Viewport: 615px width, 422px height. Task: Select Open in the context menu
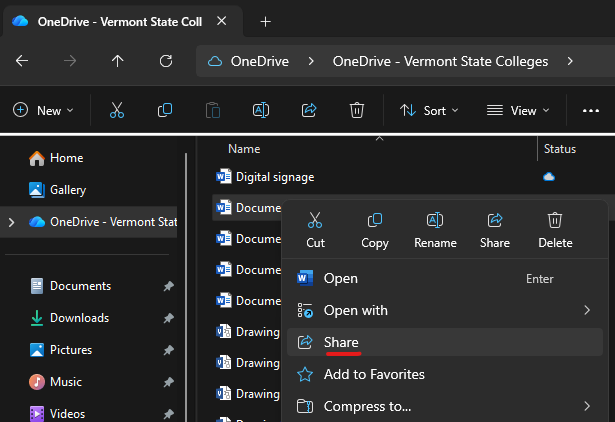coord(445,278)
